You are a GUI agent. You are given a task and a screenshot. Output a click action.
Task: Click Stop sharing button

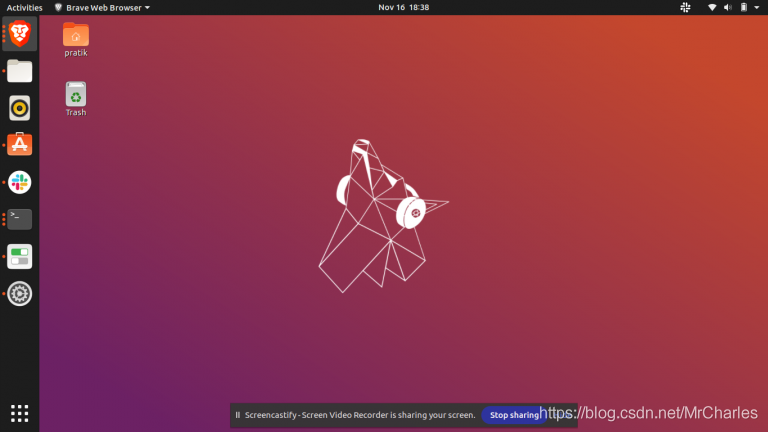tap(514, 415)
